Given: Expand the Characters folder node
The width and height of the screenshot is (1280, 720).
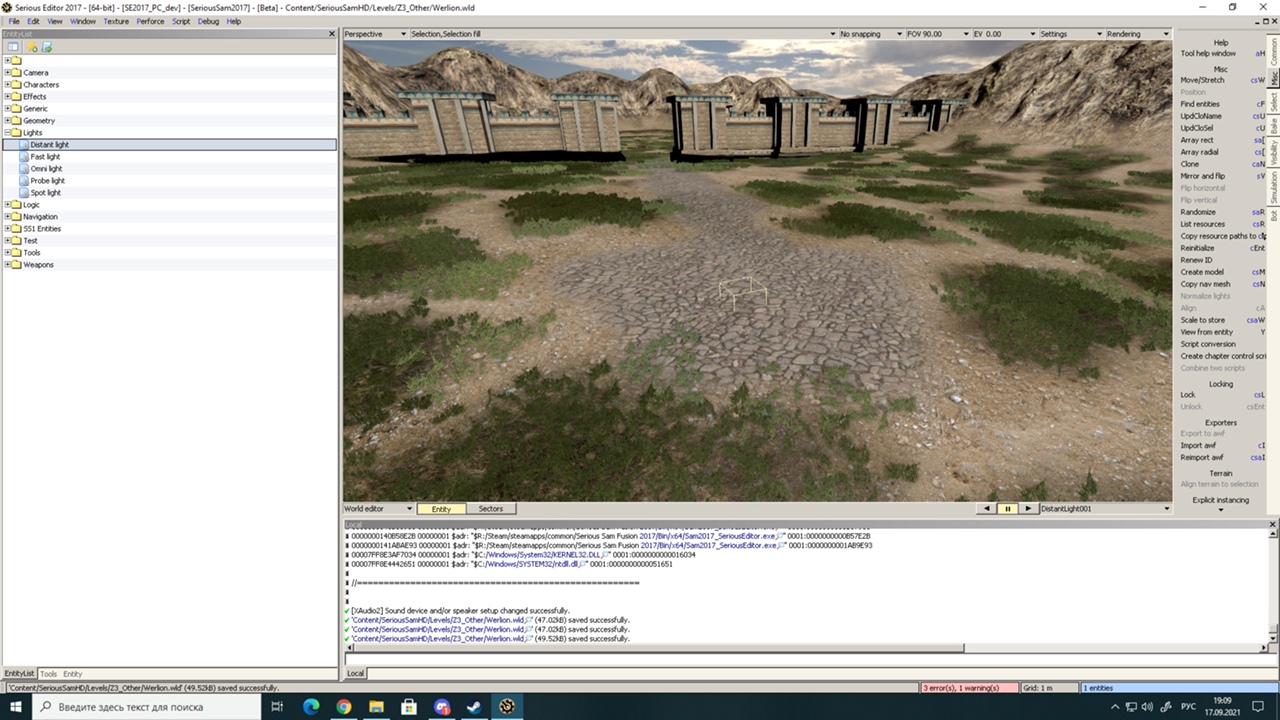Looking at the screenshot, I should tap(7, 85).
